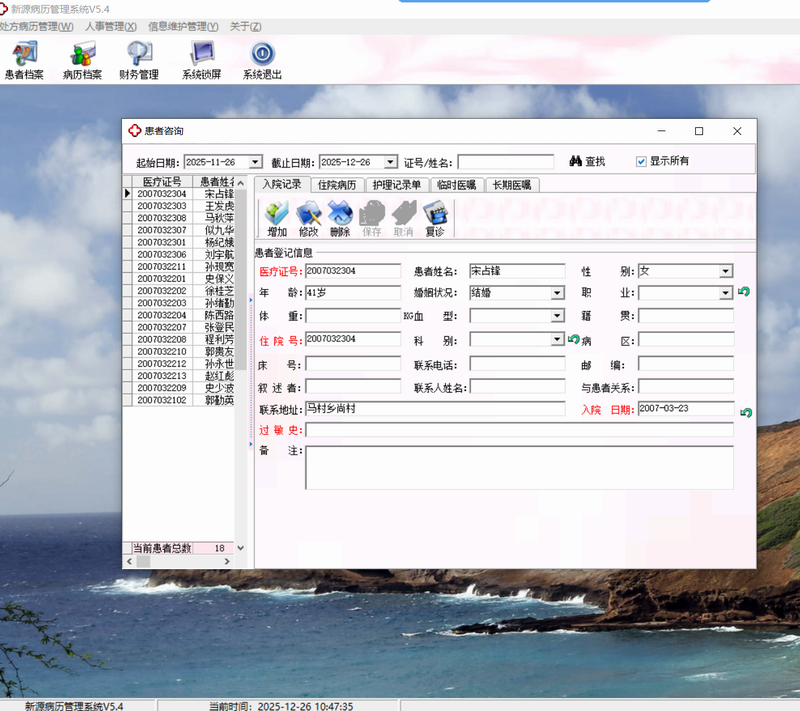The height and width of the screenshot is (711, 800).
Task: Click the green refresh icon beside 职业
Action: tap(744, 293)
